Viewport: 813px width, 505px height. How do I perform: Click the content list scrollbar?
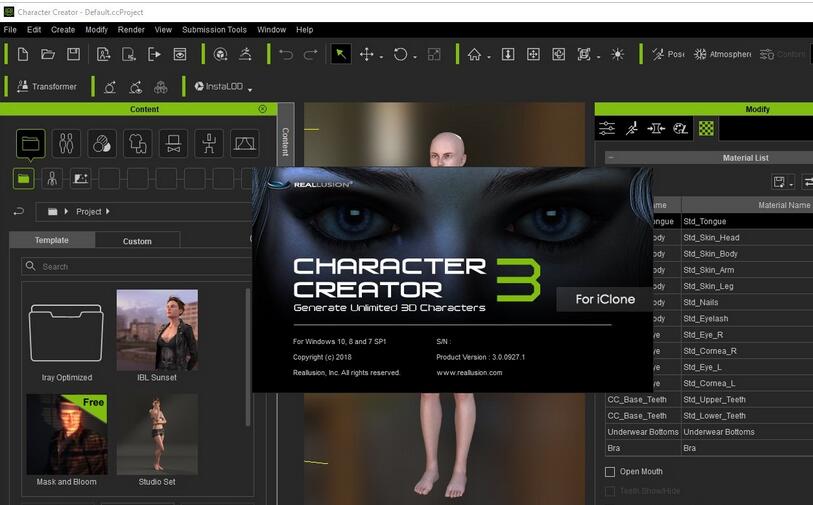pyautogui.click(x=248, y=358)
